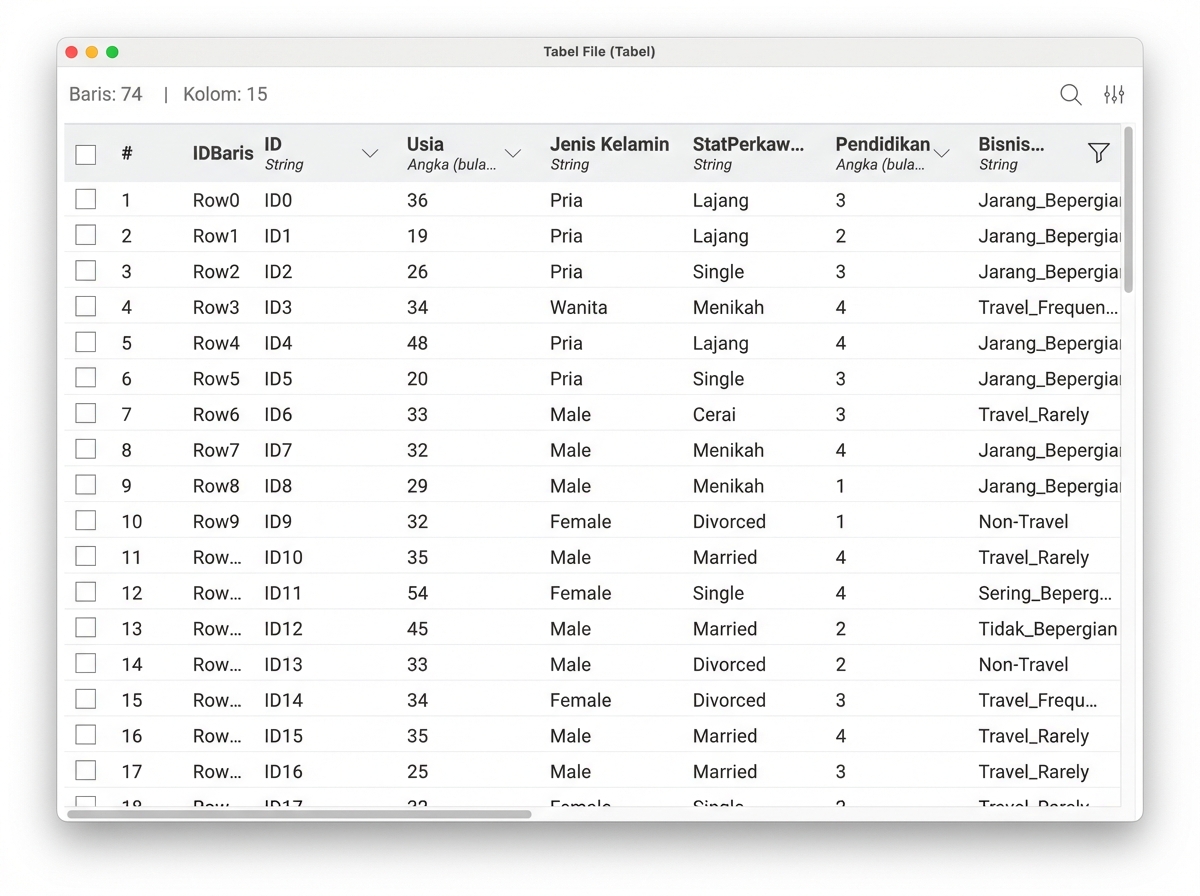
Task: Open the Usia column dropdown arrow
Action: [x=513, y=154]
